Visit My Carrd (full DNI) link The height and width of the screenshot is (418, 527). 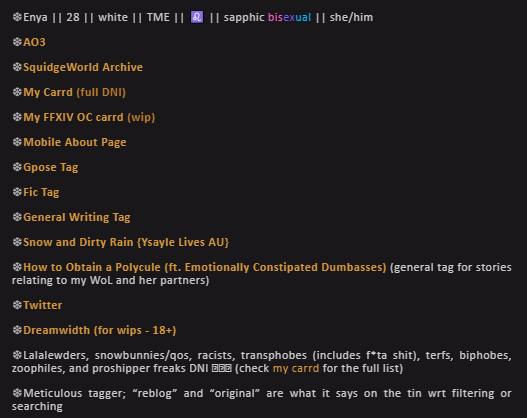tap(74, 92)
